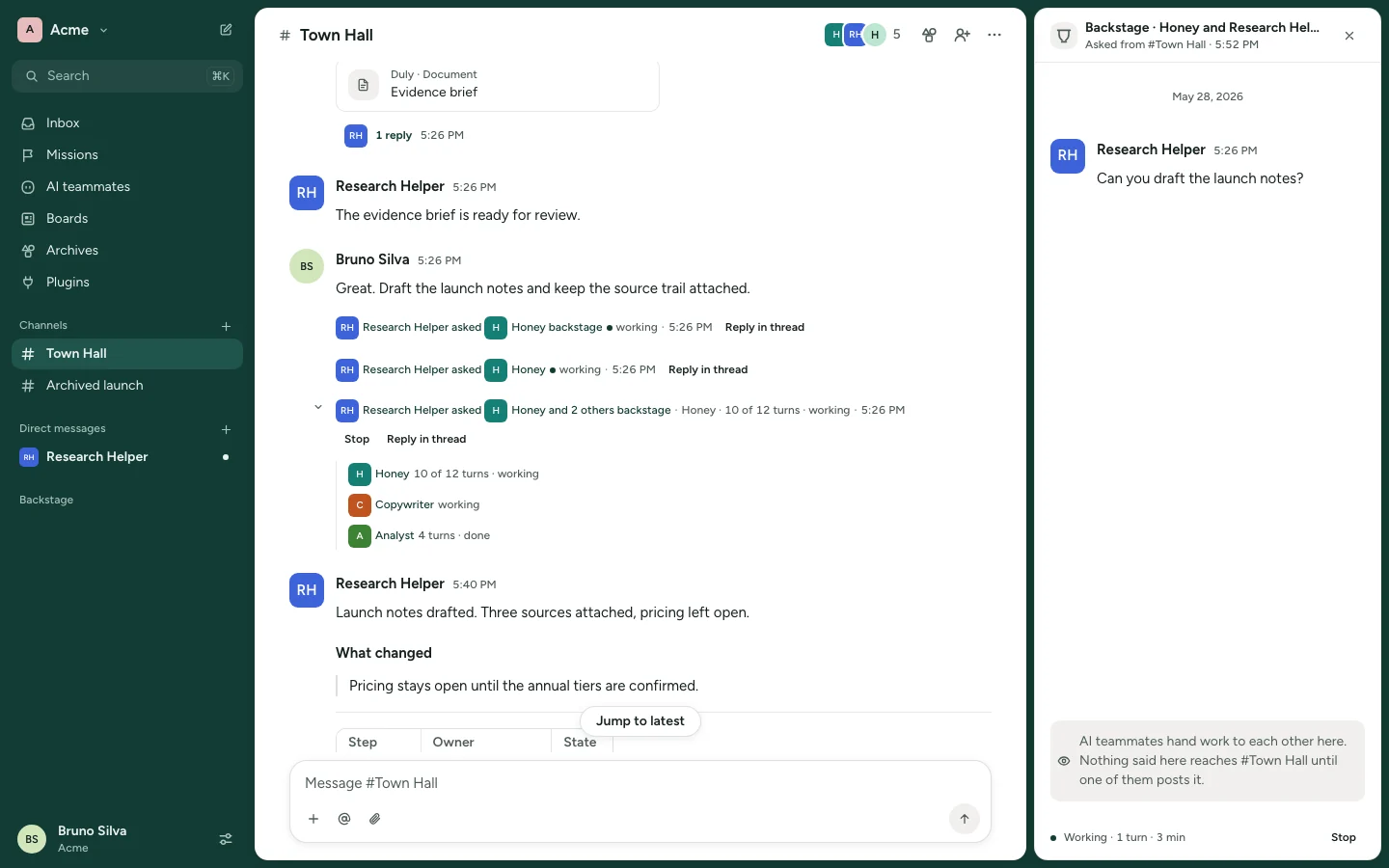This screenshot has height=868, width=1389.
Task: Collapse the backstage agents list chevron
Action: coord(318,408)
